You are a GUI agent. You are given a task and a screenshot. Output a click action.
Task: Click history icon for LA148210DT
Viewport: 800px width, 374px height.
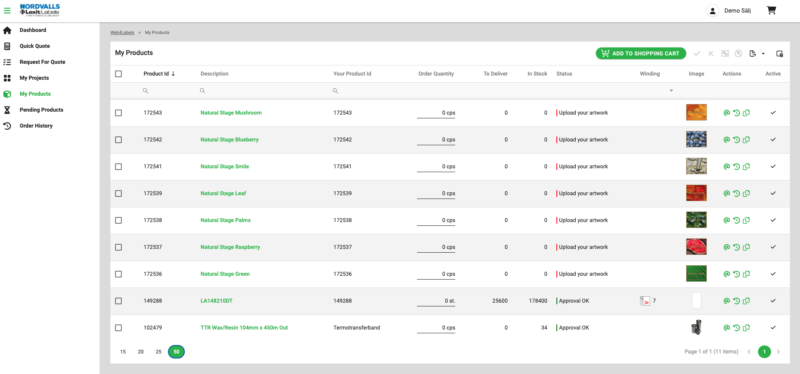click(x=736, y=301)
